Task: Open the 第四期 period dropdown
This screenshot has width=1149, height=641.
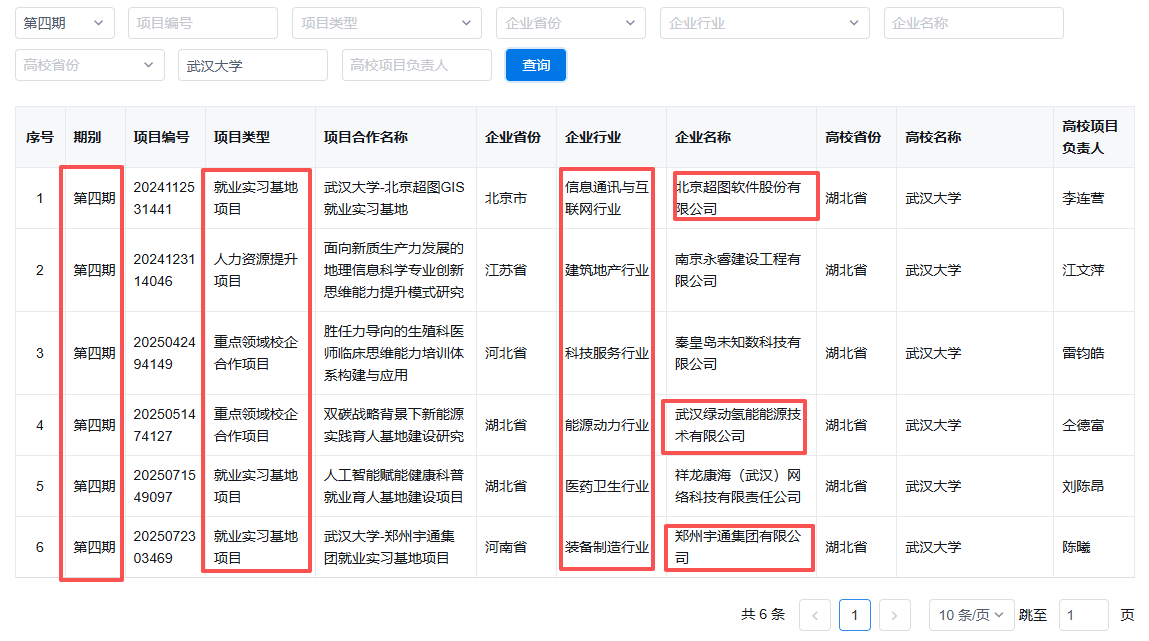Action: 64,23
